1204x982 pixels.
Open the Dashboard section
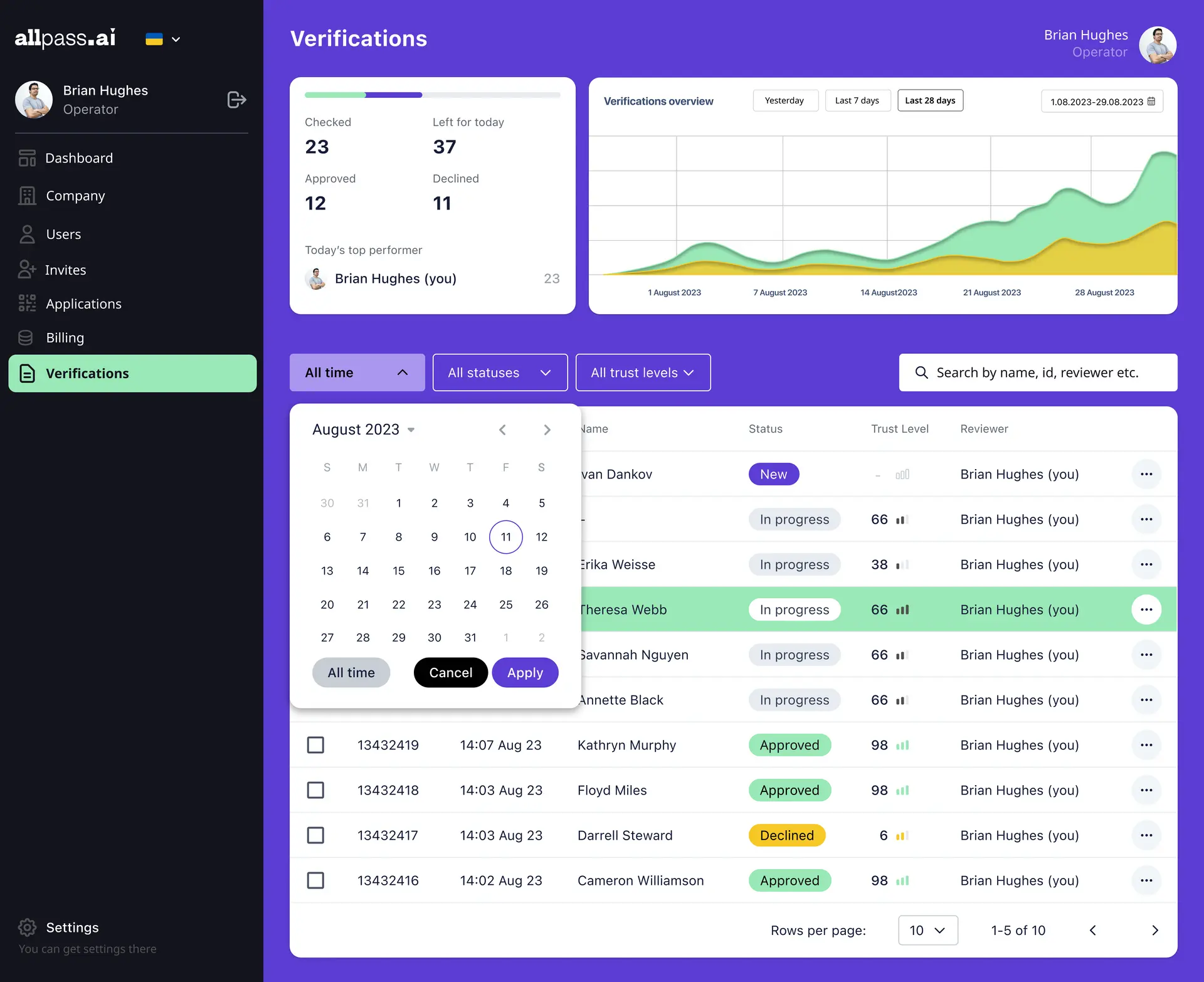[78, 157]
